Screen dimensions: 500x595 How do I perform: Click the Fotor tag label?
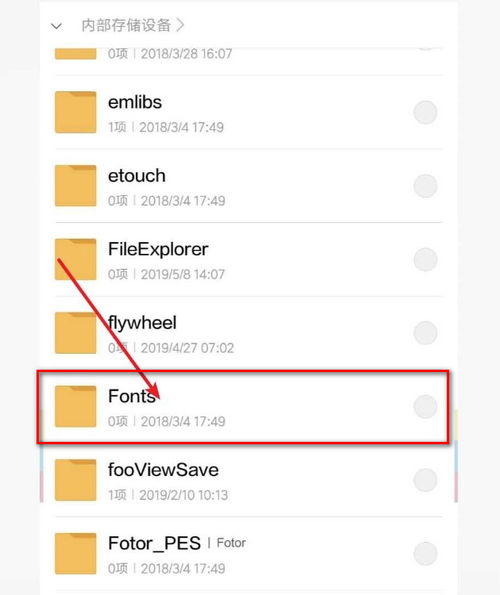(x=231, y=543)
